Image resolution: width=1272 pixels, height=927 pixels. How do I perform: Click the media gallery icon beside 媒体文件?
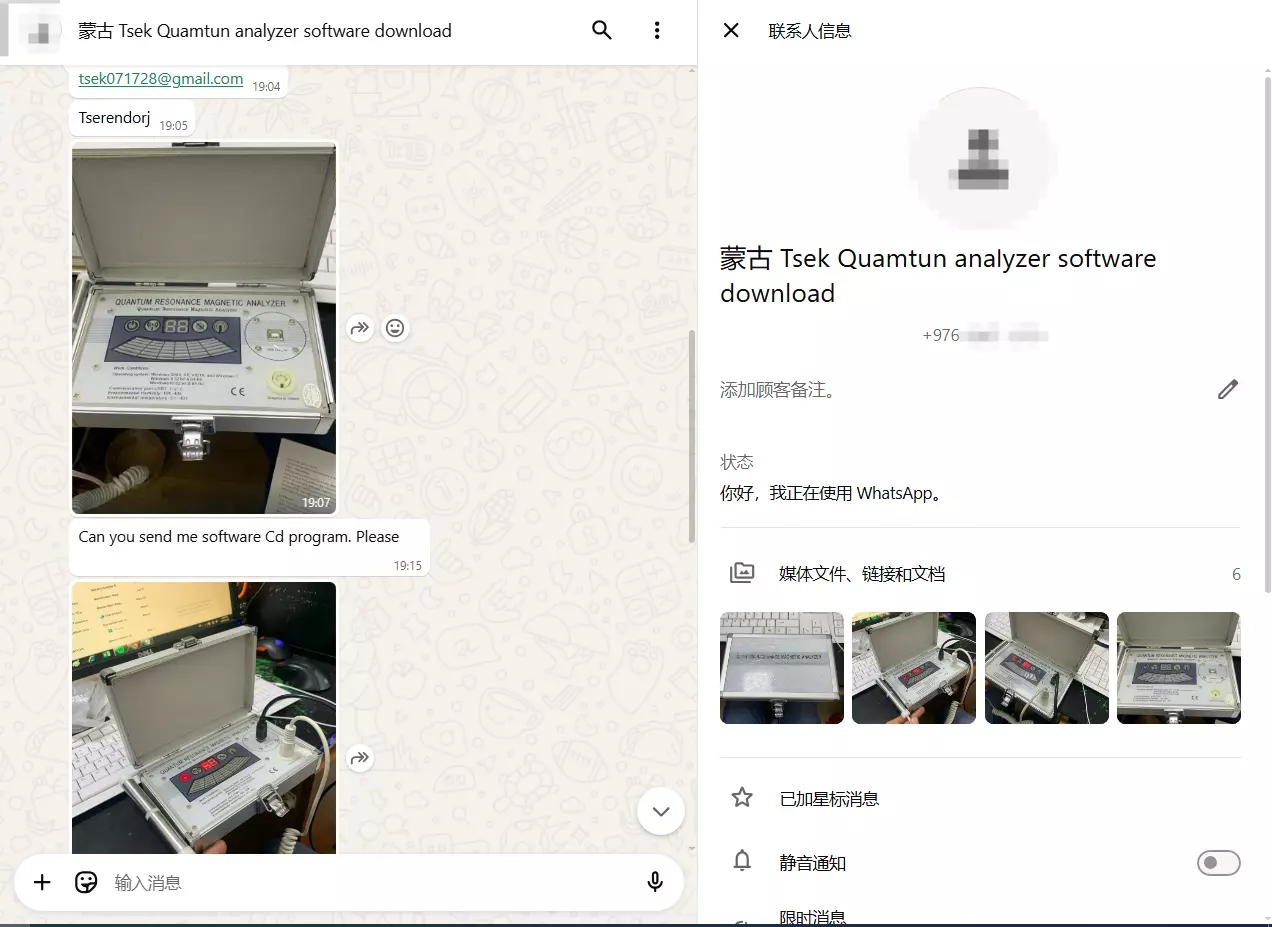click(x=741, y=572)
